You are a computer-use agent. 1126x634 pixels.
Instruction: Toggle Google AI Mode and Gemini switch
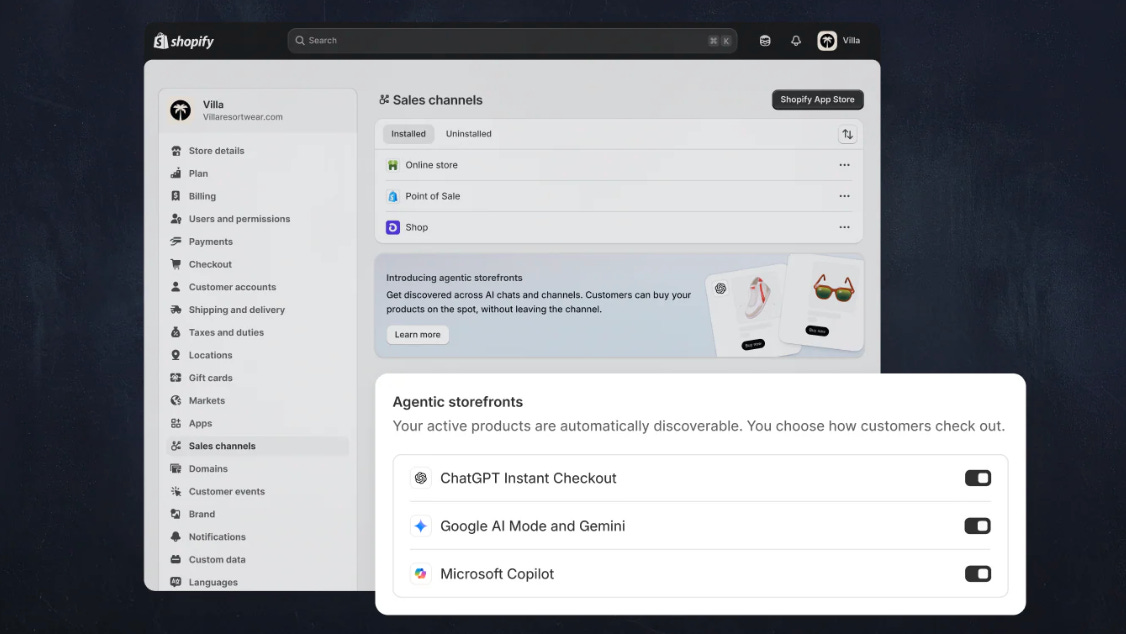tap(977, 526)
